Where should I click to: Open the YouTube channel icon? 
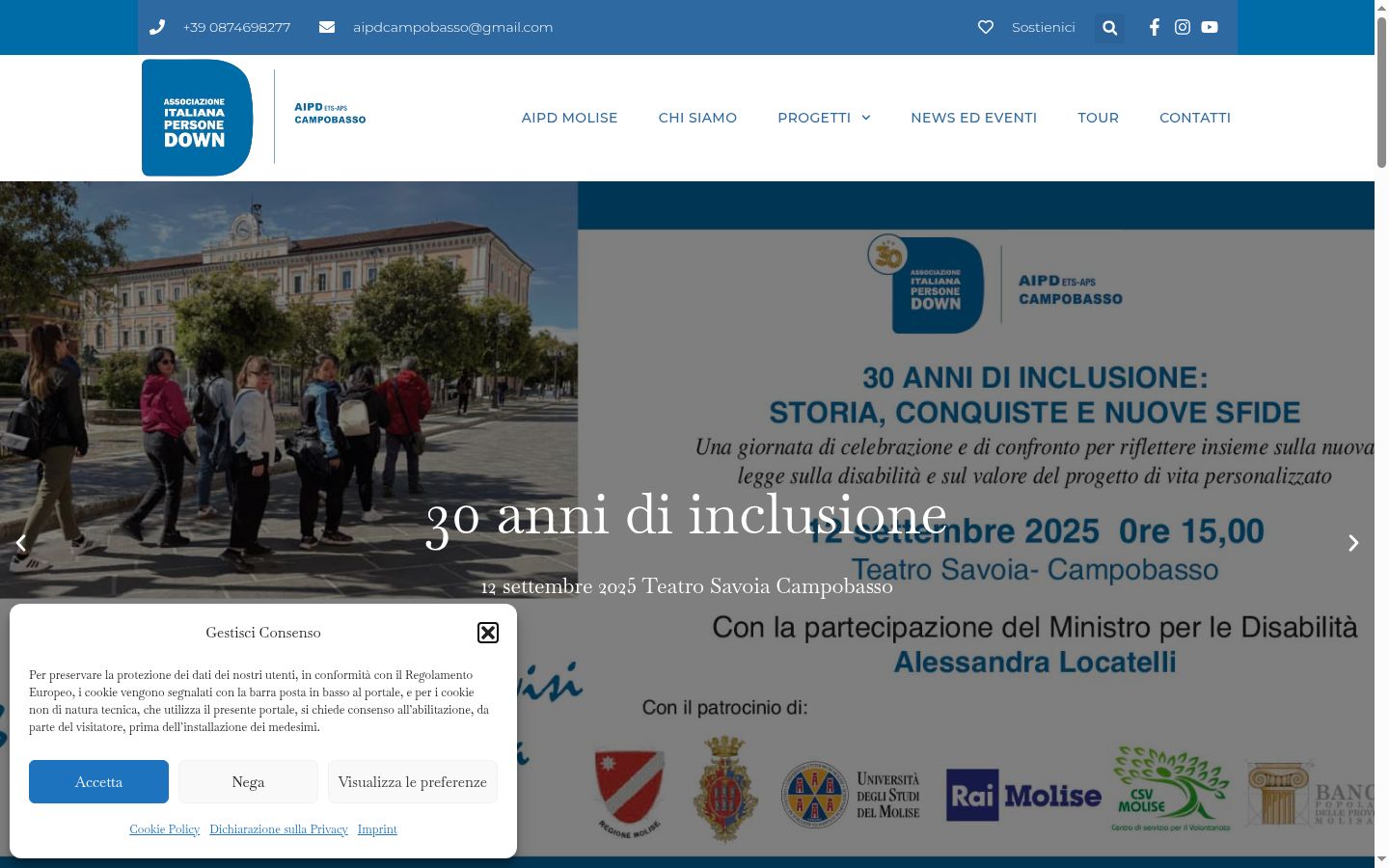click(1210, 27)
